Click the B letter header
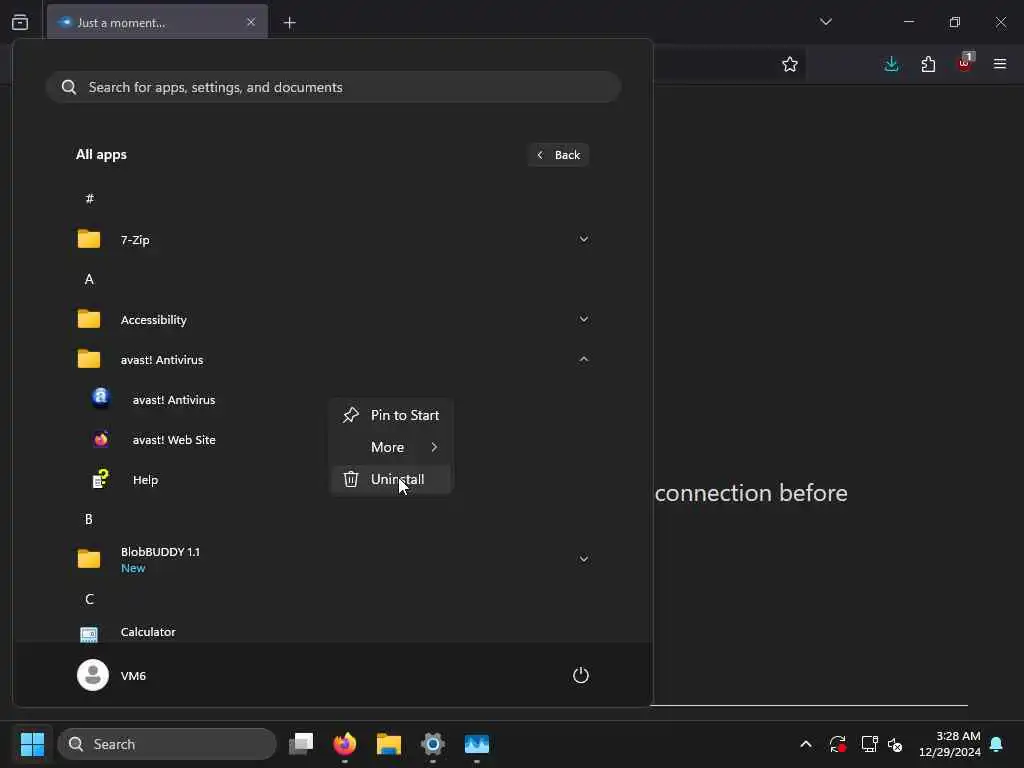 (89, 519)
